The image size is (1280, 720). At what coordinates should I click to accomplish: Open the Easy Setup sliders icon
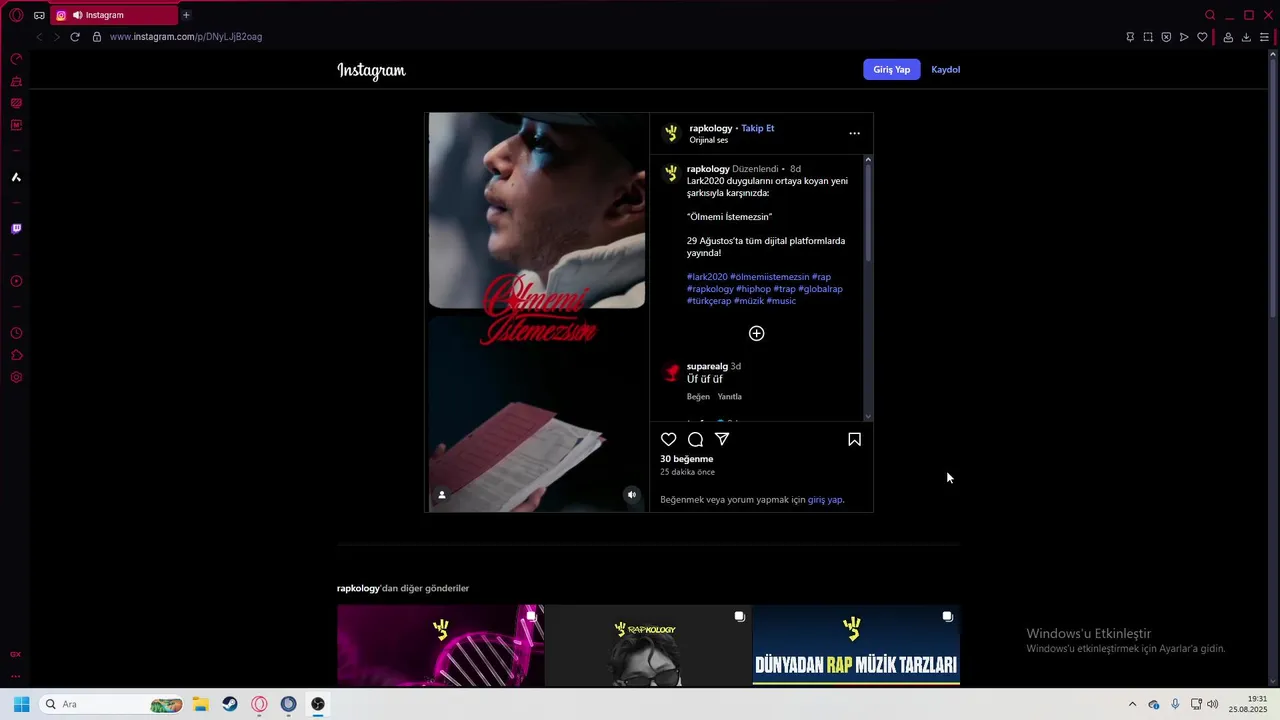(1264, 37)
